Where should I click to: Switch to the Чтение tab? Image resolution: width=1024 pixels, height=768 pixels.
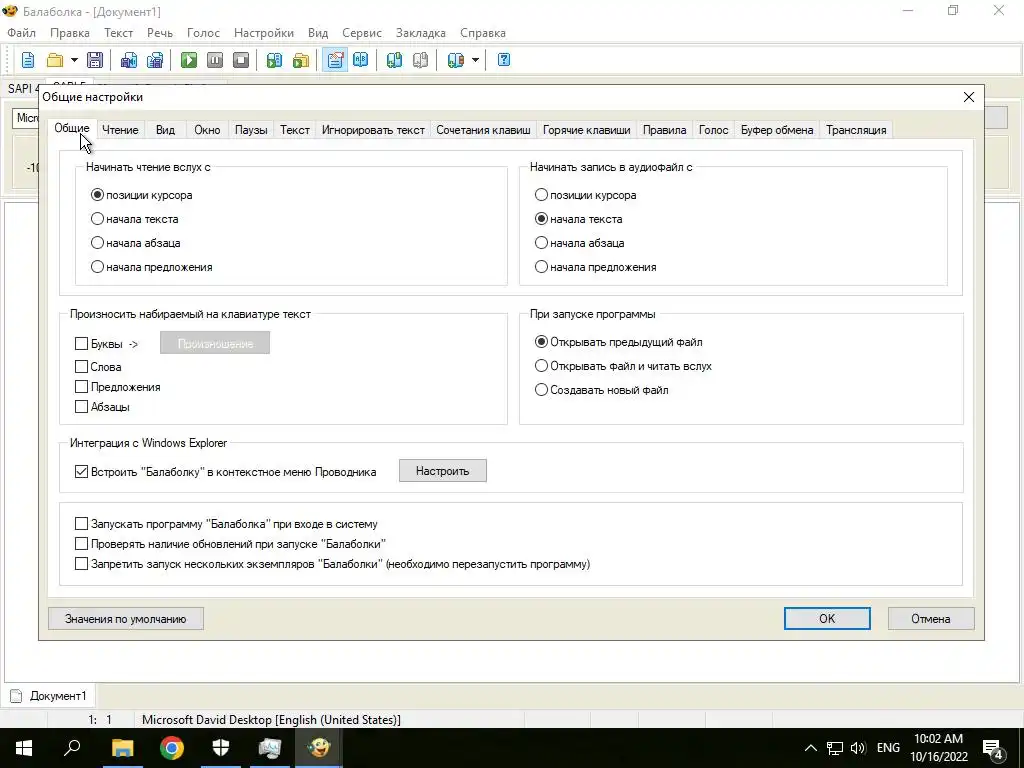point(120,130)
